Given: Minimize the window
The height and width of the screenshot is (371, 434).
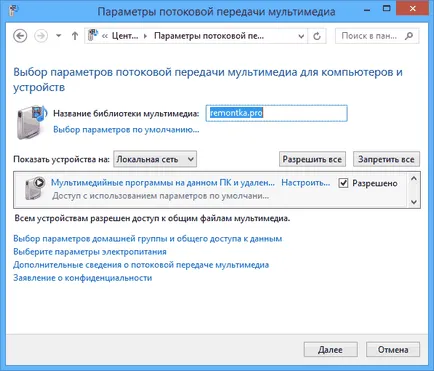Looking at the screenshot, I should pyautogui.click(x=367, y=10).
